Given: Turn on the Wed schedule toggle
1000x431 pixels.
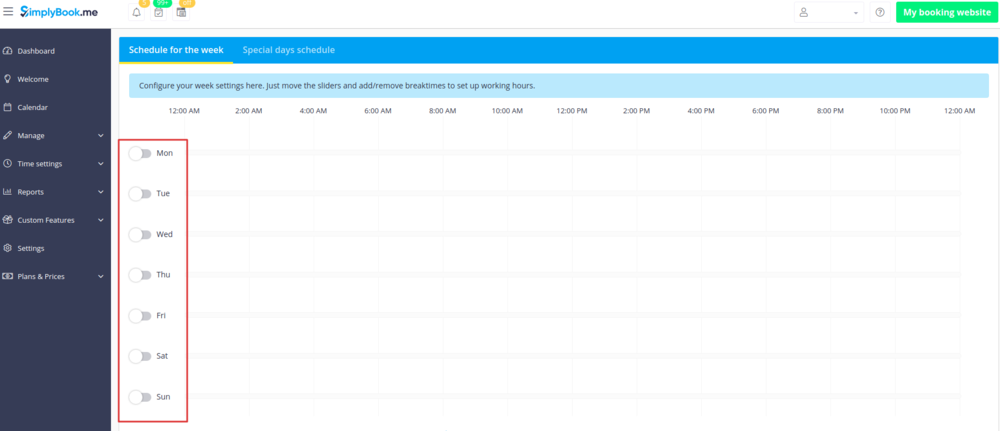Looking at the screenshot, I should click(x=140, y=235).
